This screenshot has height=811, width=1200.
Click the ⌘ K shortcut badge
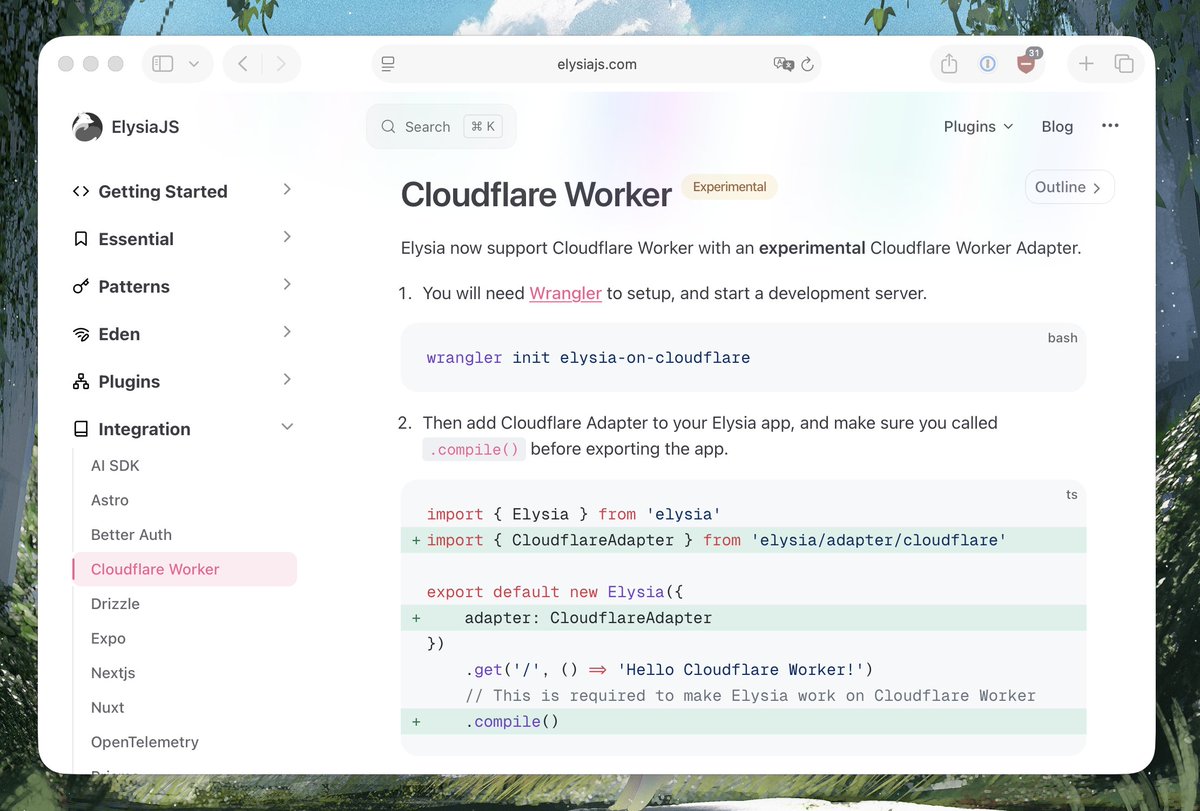point(483,127)
